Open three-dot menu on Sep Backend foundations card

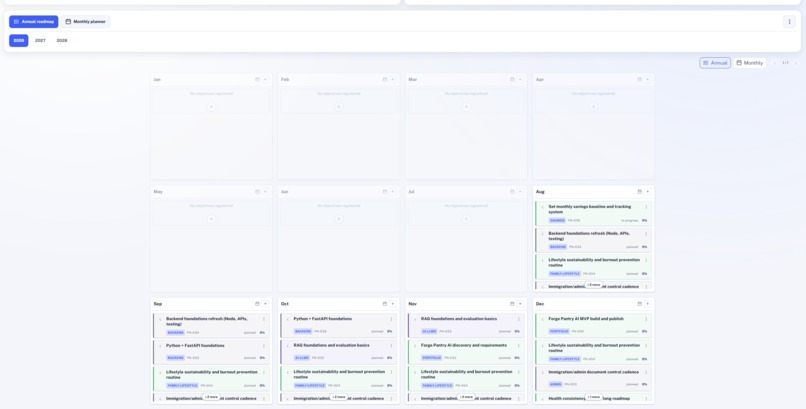[264, 319]
